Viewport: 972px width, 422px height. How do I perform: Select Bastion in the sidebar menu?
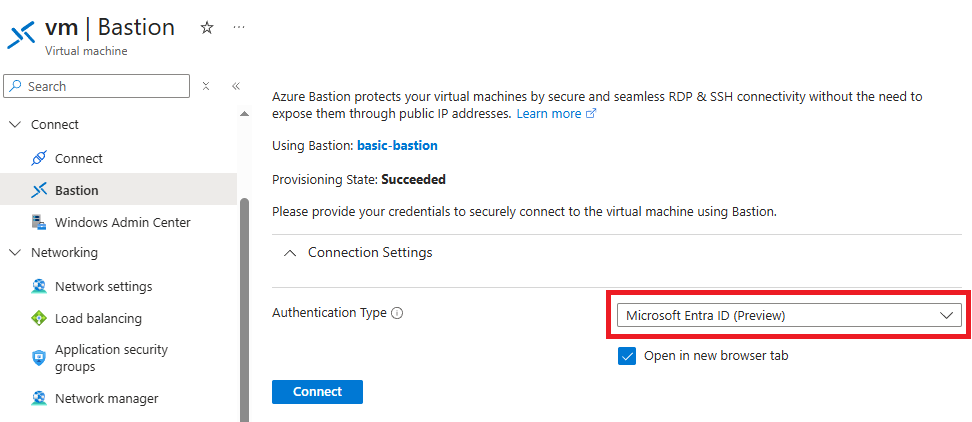tap(118, 190)
